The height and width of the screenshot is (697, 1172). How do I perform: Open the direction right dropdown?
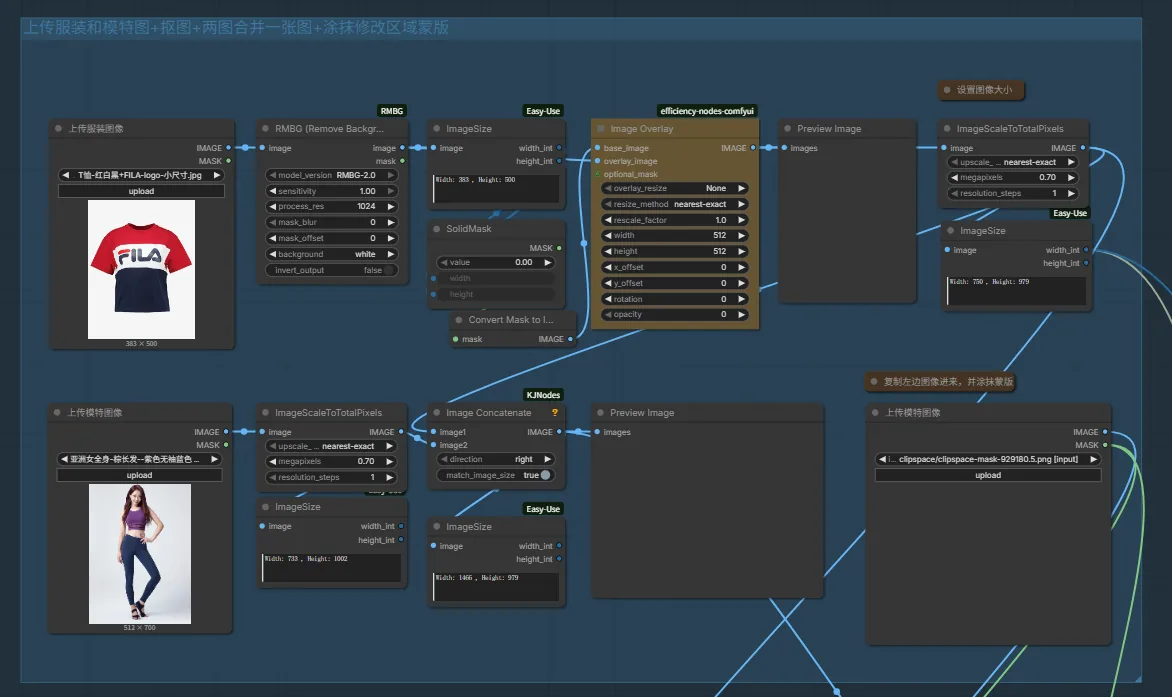coord(495,459)
